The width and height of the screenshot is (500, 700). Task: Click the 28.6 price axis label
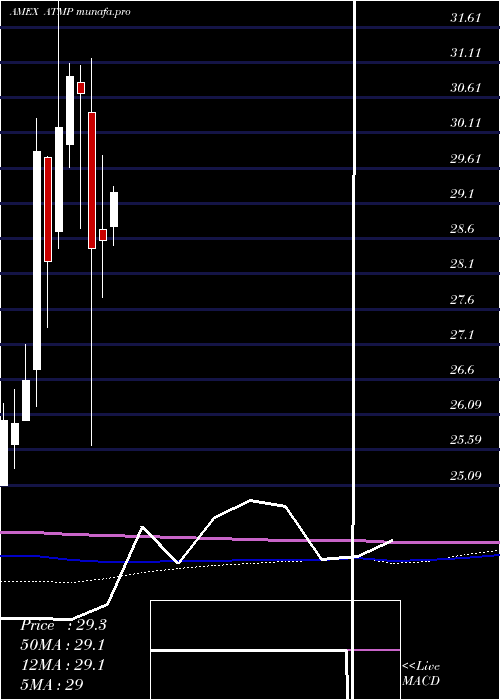coord(463,229)
